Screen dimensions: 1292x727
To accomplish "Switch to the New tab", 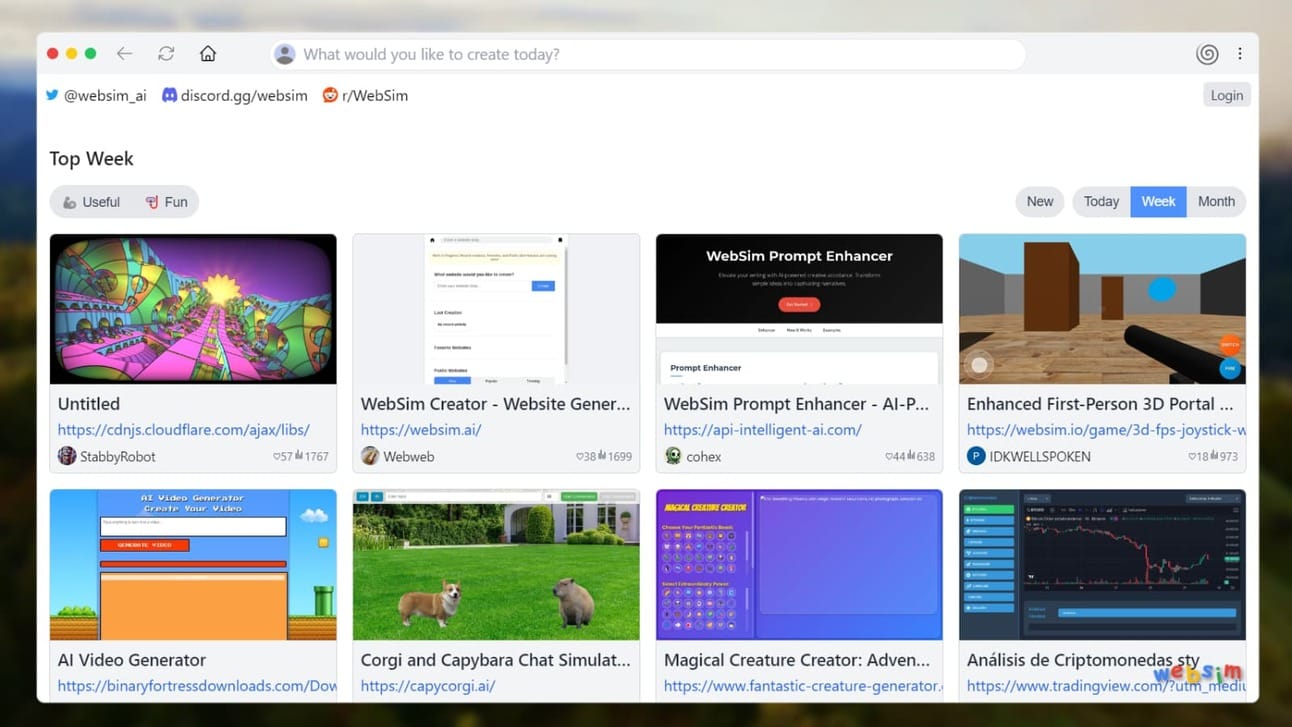I will tap(1040, 201).
